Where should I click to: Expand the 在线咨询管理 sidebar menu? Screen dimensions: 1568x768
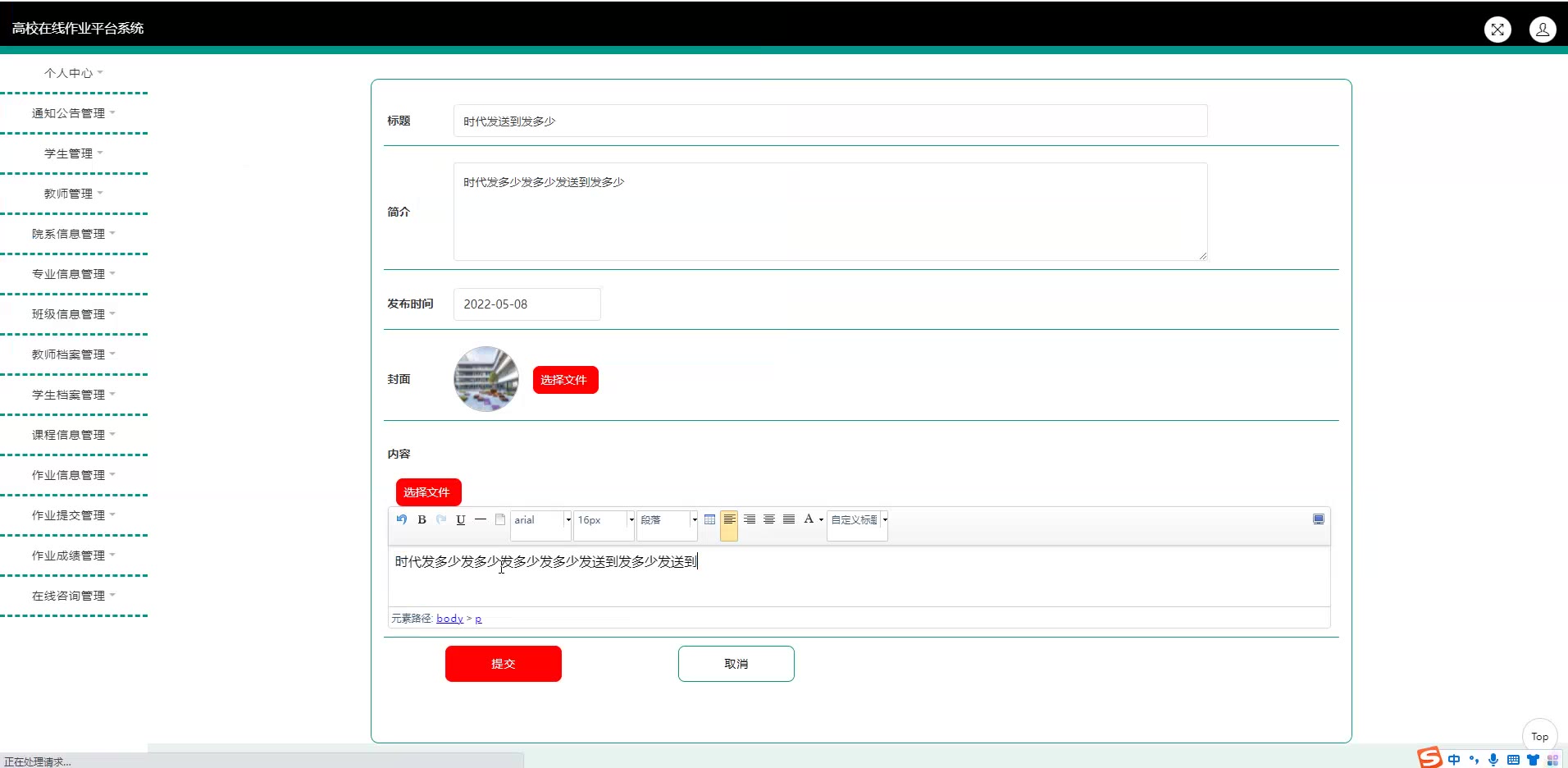pos(74,596)
